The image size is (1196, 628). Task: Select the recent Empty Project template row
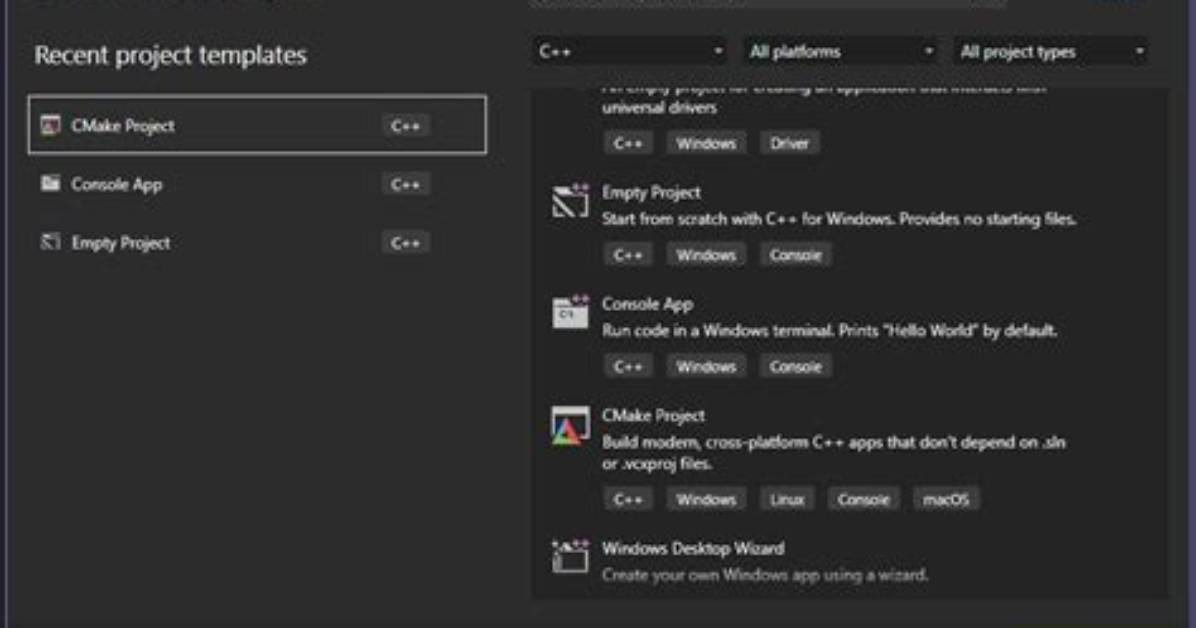(x=257, y=242)
